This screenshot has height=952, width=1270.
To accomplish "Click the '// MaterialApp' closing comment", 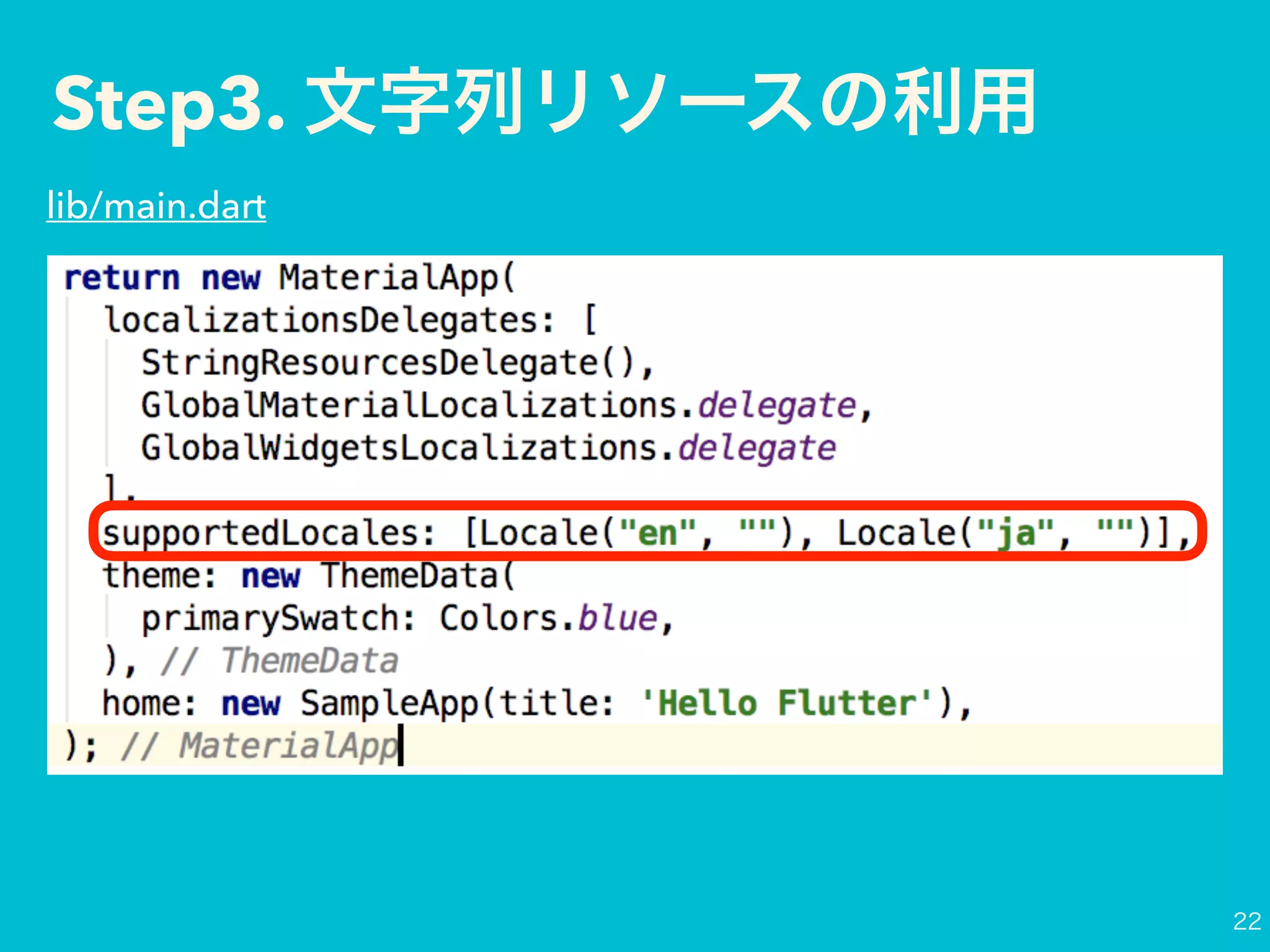I will click(x=259, y=746).
